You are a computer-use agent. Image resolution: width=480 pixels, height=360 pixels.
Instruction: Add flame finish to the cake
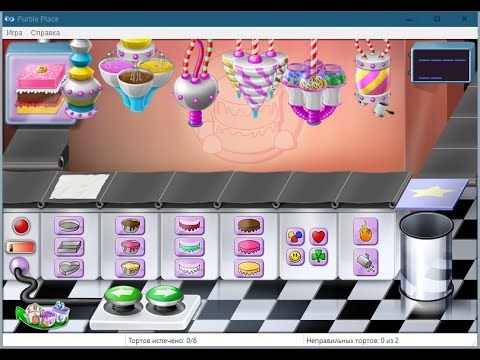[366, 231]
